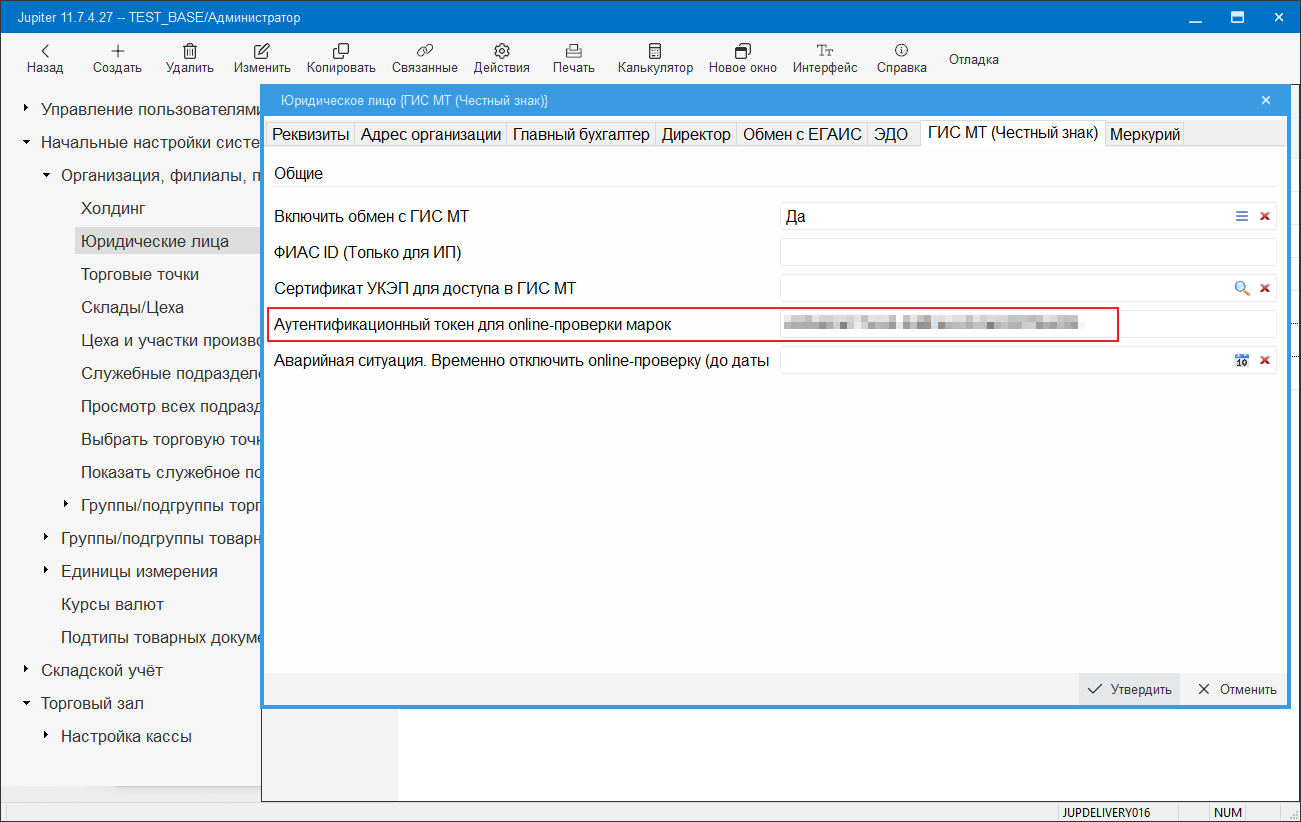Launch the Калькулятор tool
Screen dimensions: 1301x822
tap(655, 59)
